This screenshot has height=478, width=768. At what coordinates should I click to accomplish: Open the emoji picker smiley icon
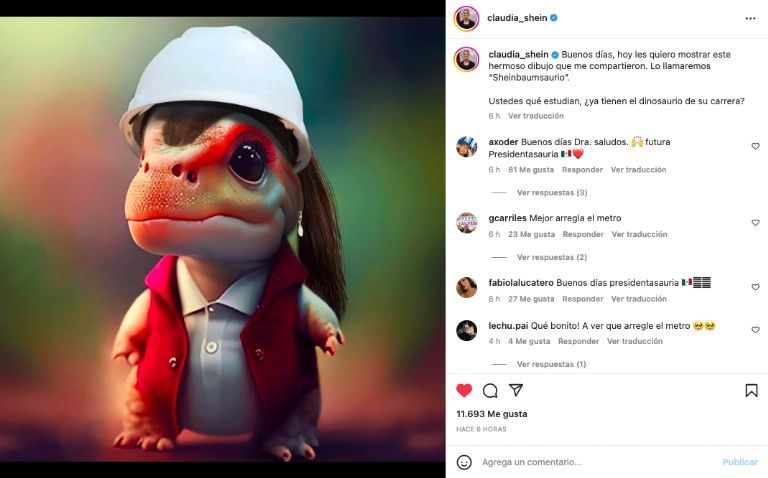click(x=464, y=462)
